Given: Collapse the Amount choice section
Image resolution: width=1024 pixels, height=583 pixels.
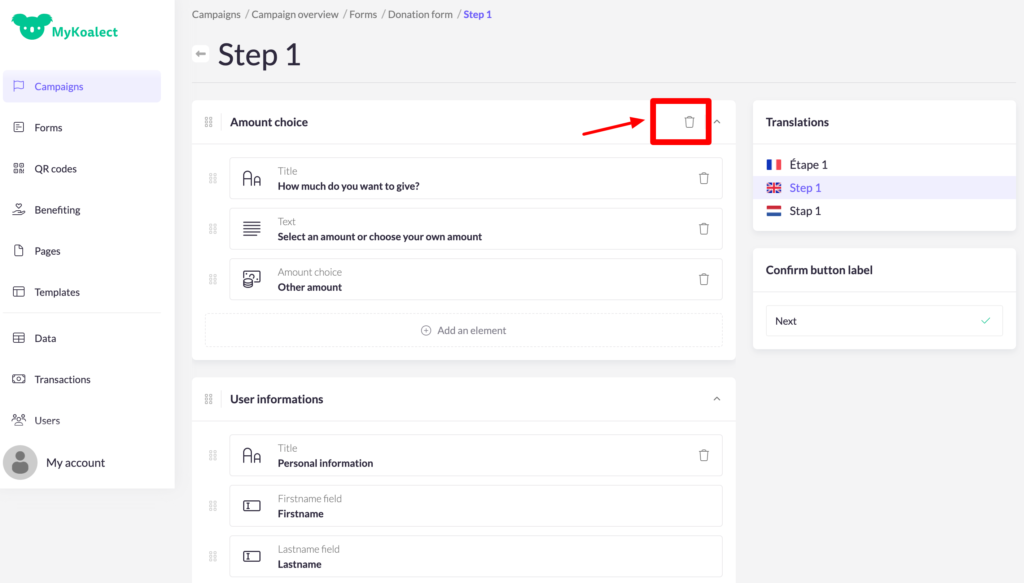Looking at the screenshot, I should [716, 122].
